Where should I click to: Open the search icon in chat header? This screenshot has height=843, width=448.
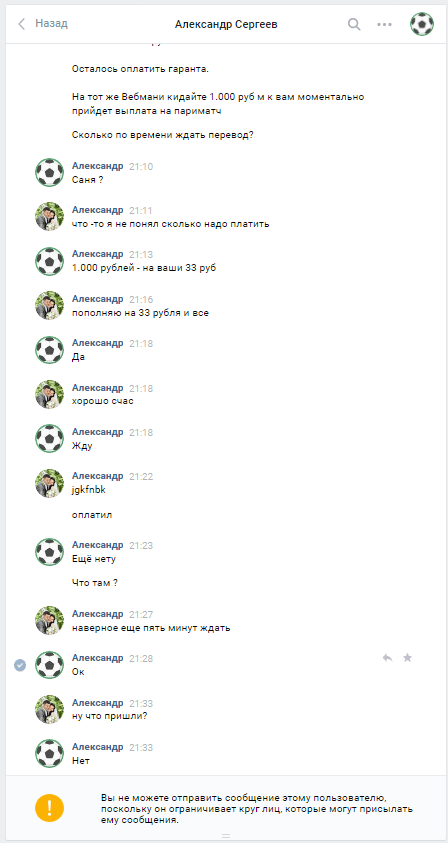point(354,24)
